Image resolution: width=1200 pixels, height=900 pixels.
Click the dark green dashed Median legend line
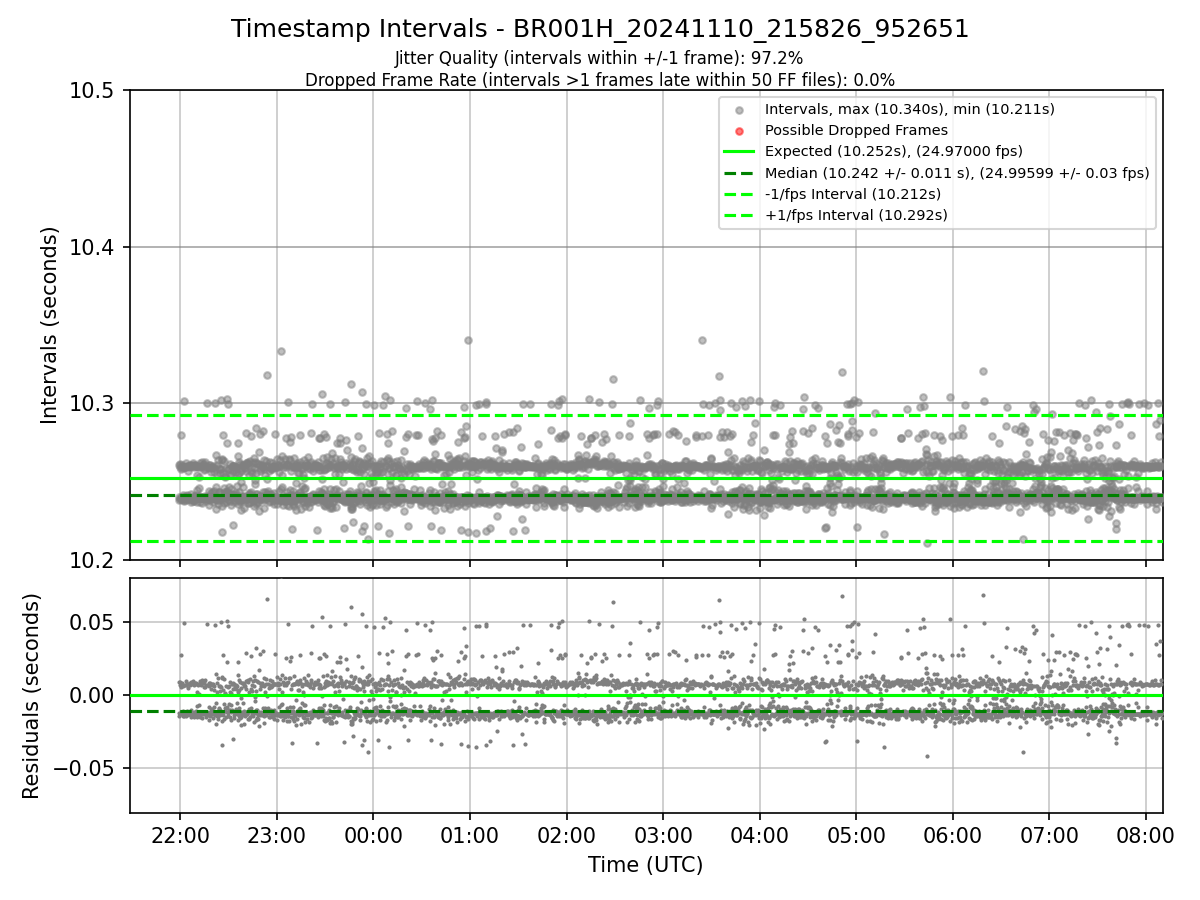[x=739, y=173]
